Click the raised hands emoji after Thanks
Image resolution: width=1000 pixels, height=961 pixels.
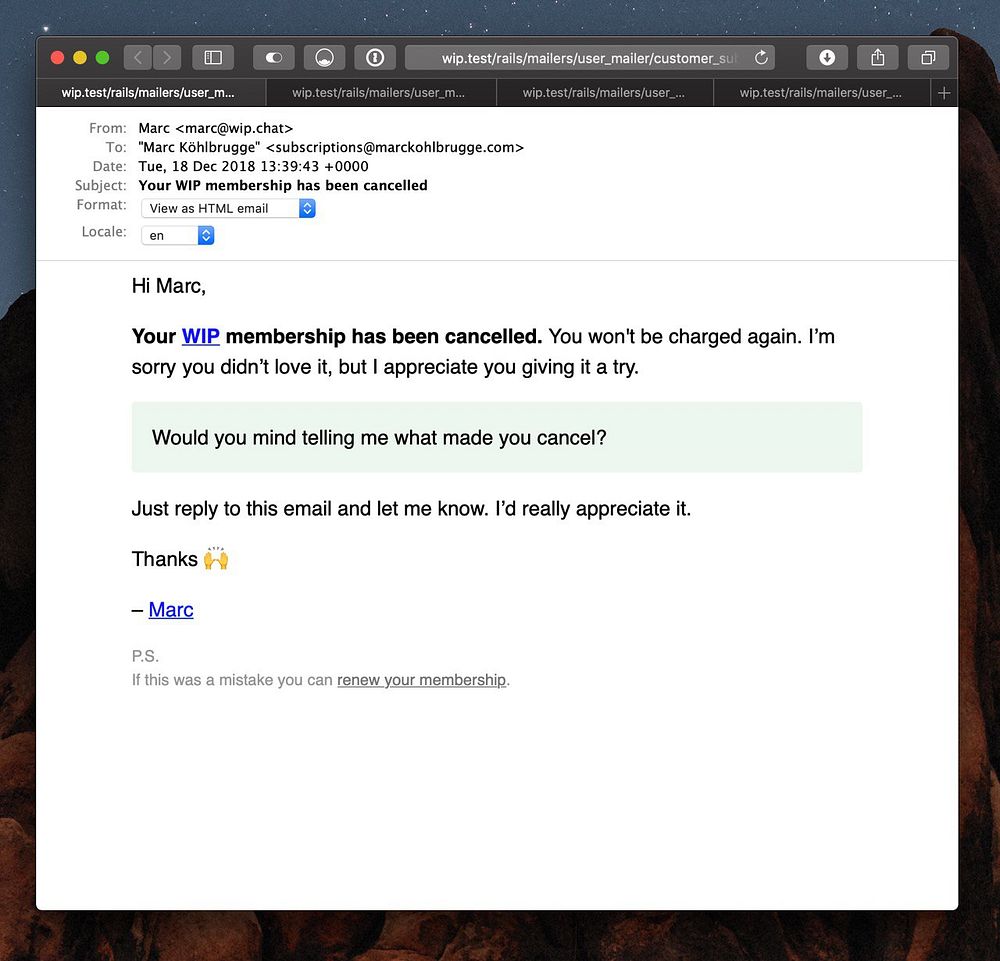pyautogui.click(x=216, y=559)
